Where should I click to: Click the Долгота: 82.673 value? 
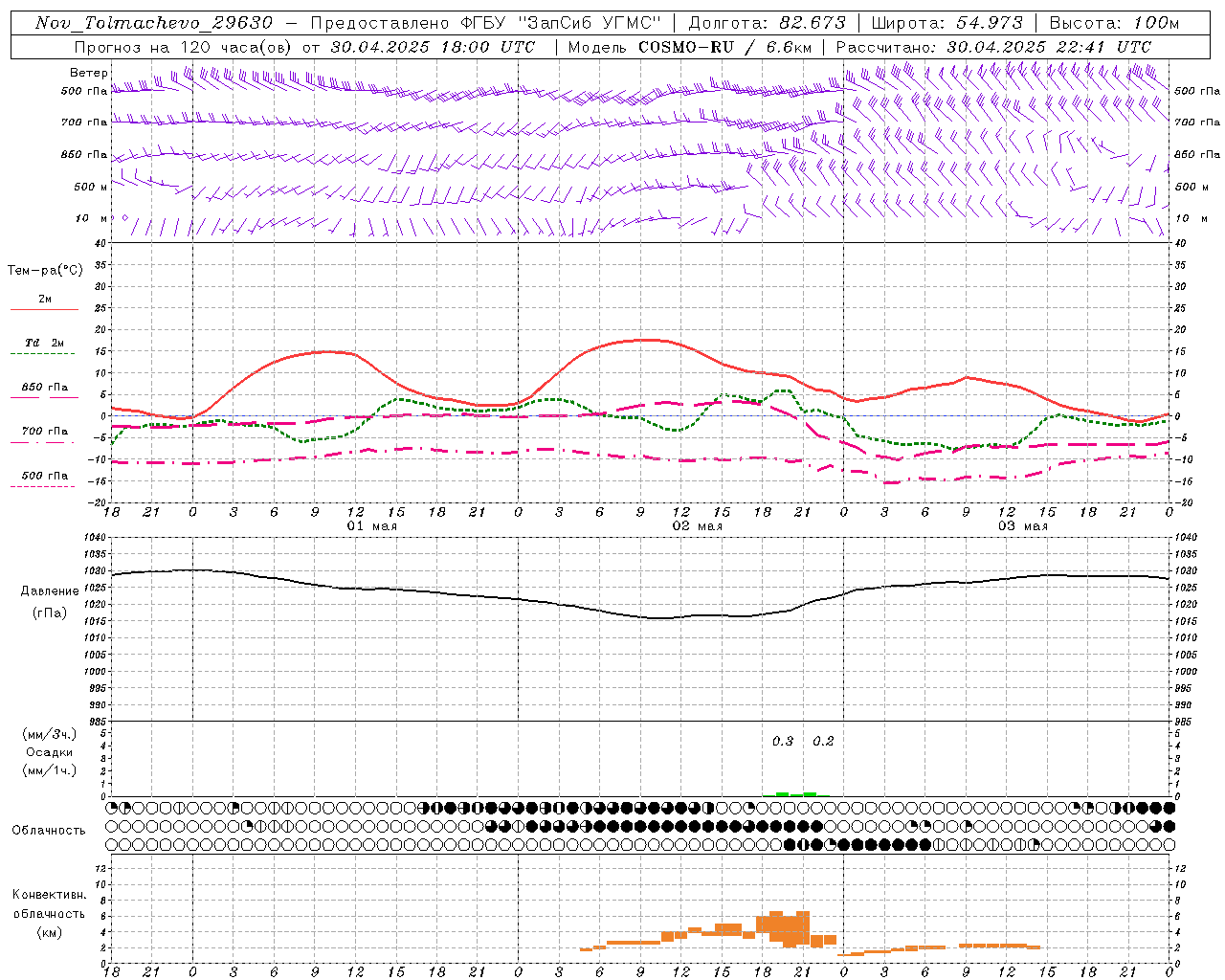pyautogui.click(x=768, y=23)
